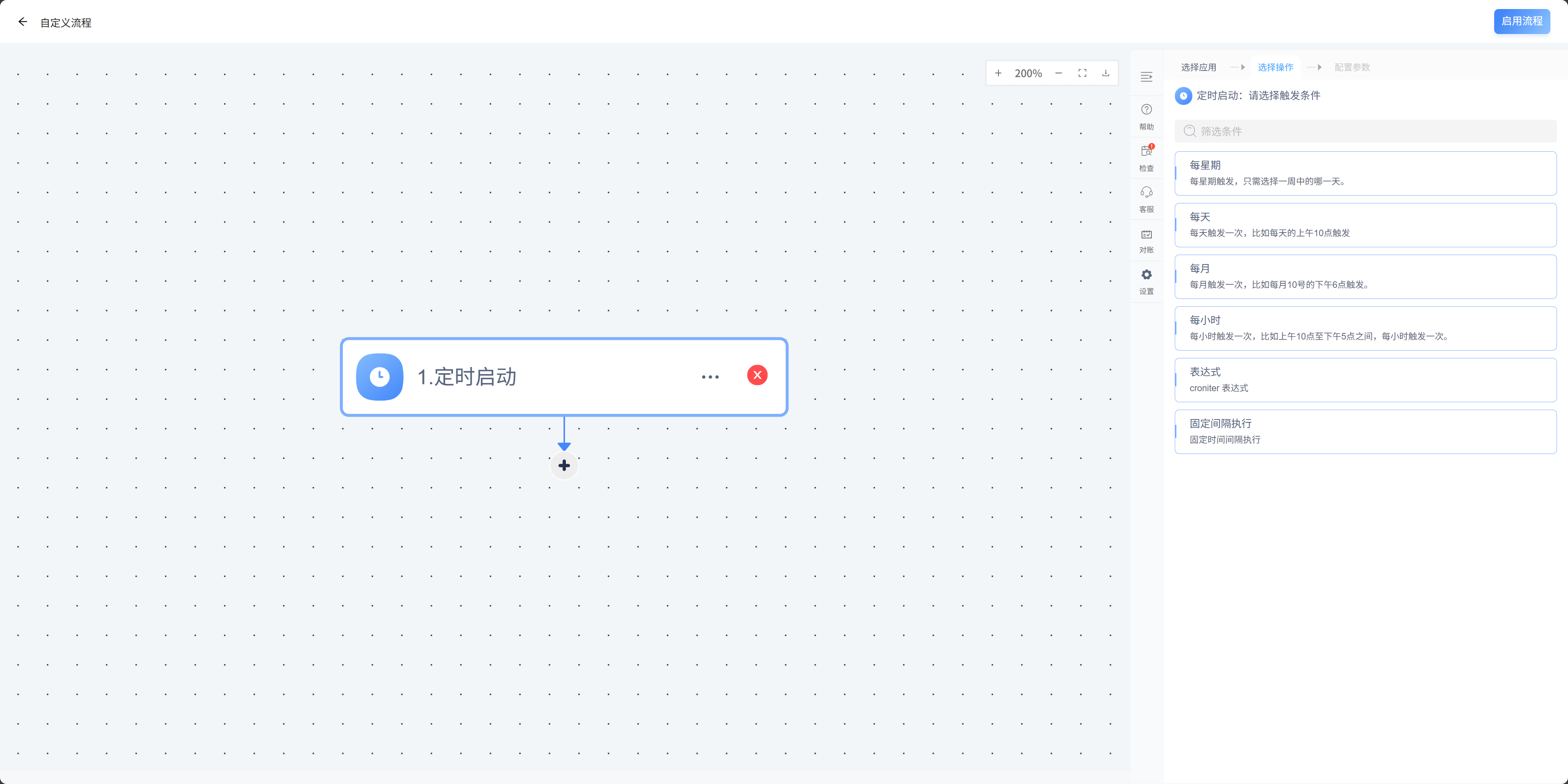
Task: Click the back arrow icon
Action: tap(23, 22)
